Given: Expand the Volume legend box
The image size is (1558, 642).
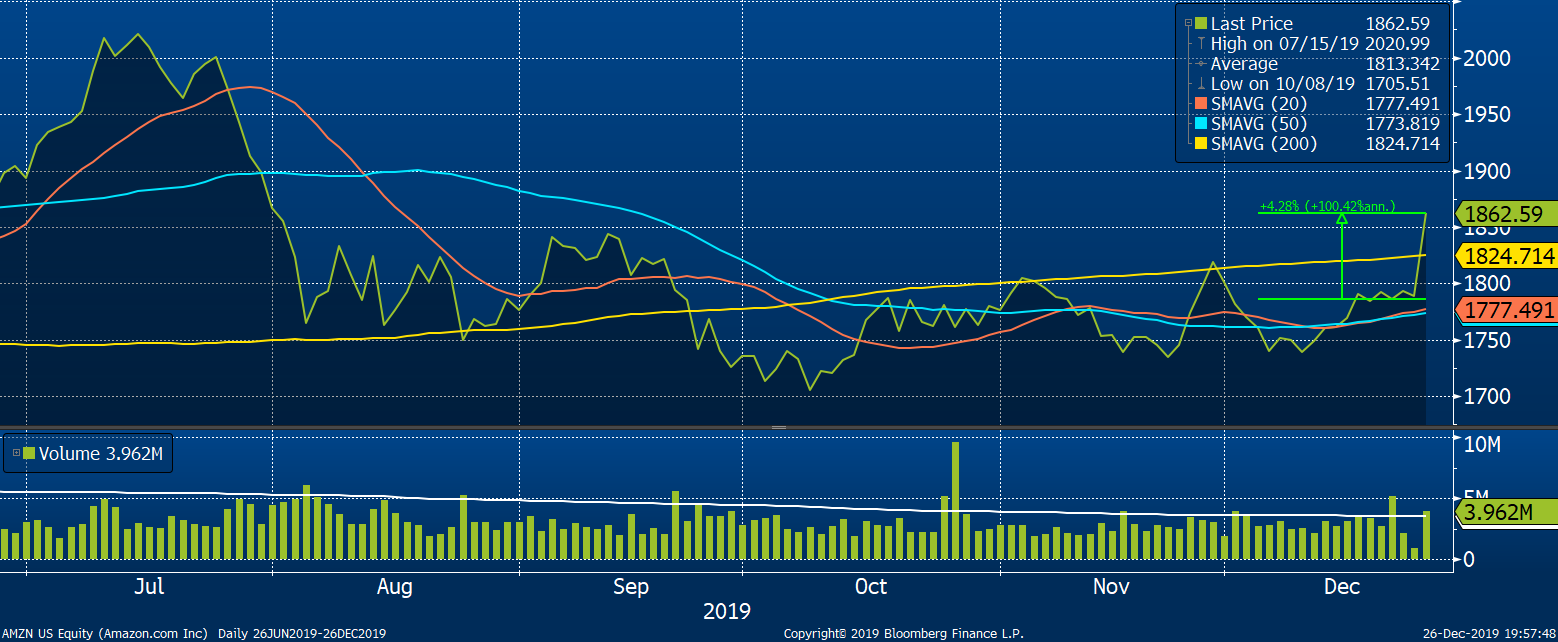Looking at the screenshot, I should (14, 453).
